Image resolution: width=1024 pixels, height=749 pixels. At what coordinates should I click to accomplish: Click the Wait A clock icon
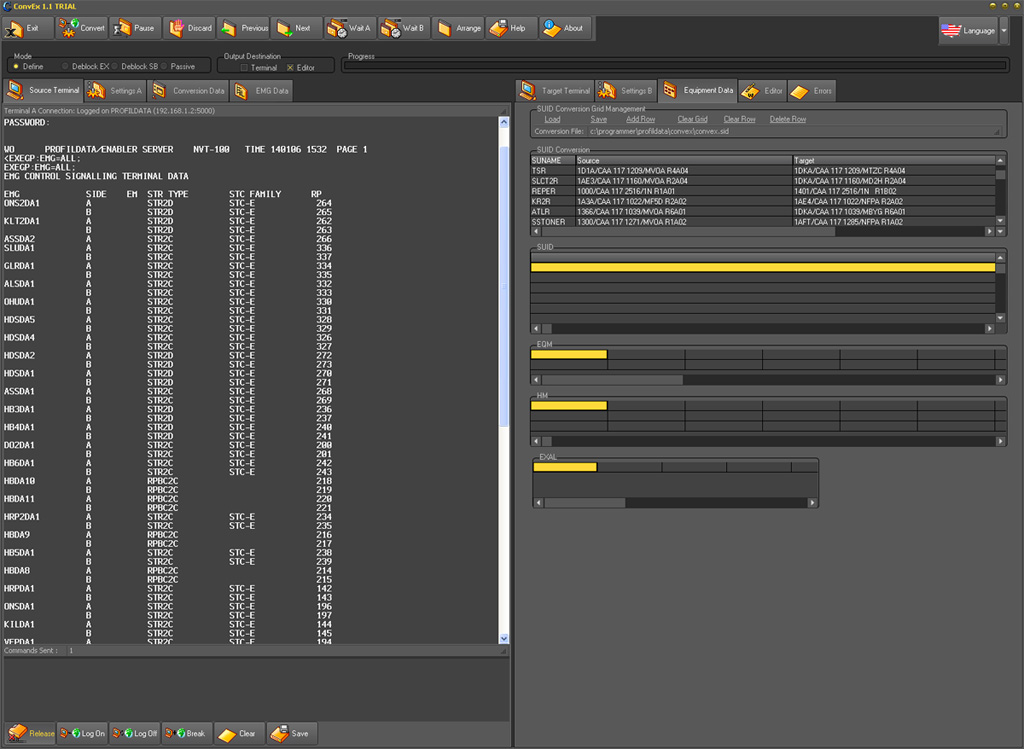pos(337,28)
